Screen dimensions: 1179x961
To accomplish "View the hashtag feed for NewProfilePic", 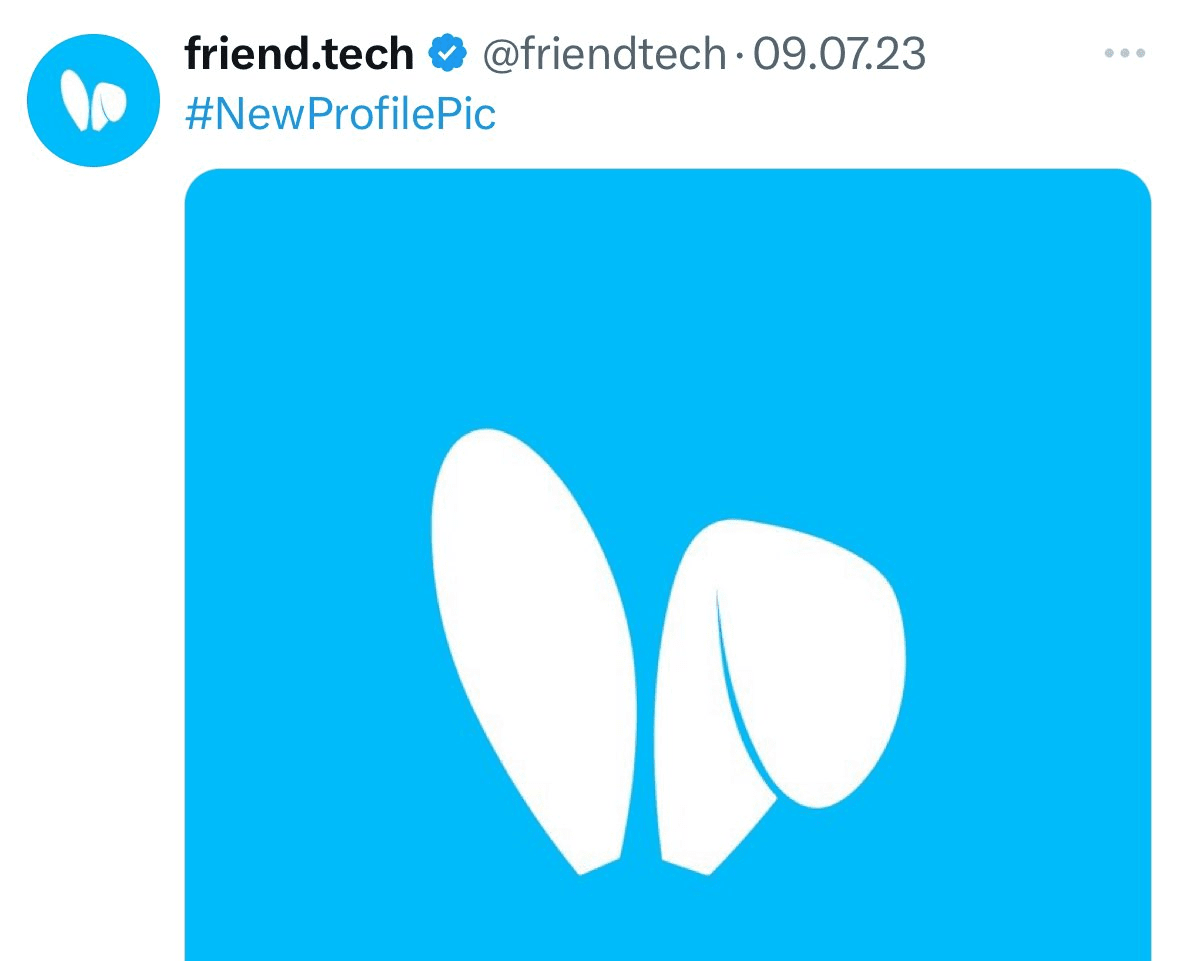I will click(340, 115).
